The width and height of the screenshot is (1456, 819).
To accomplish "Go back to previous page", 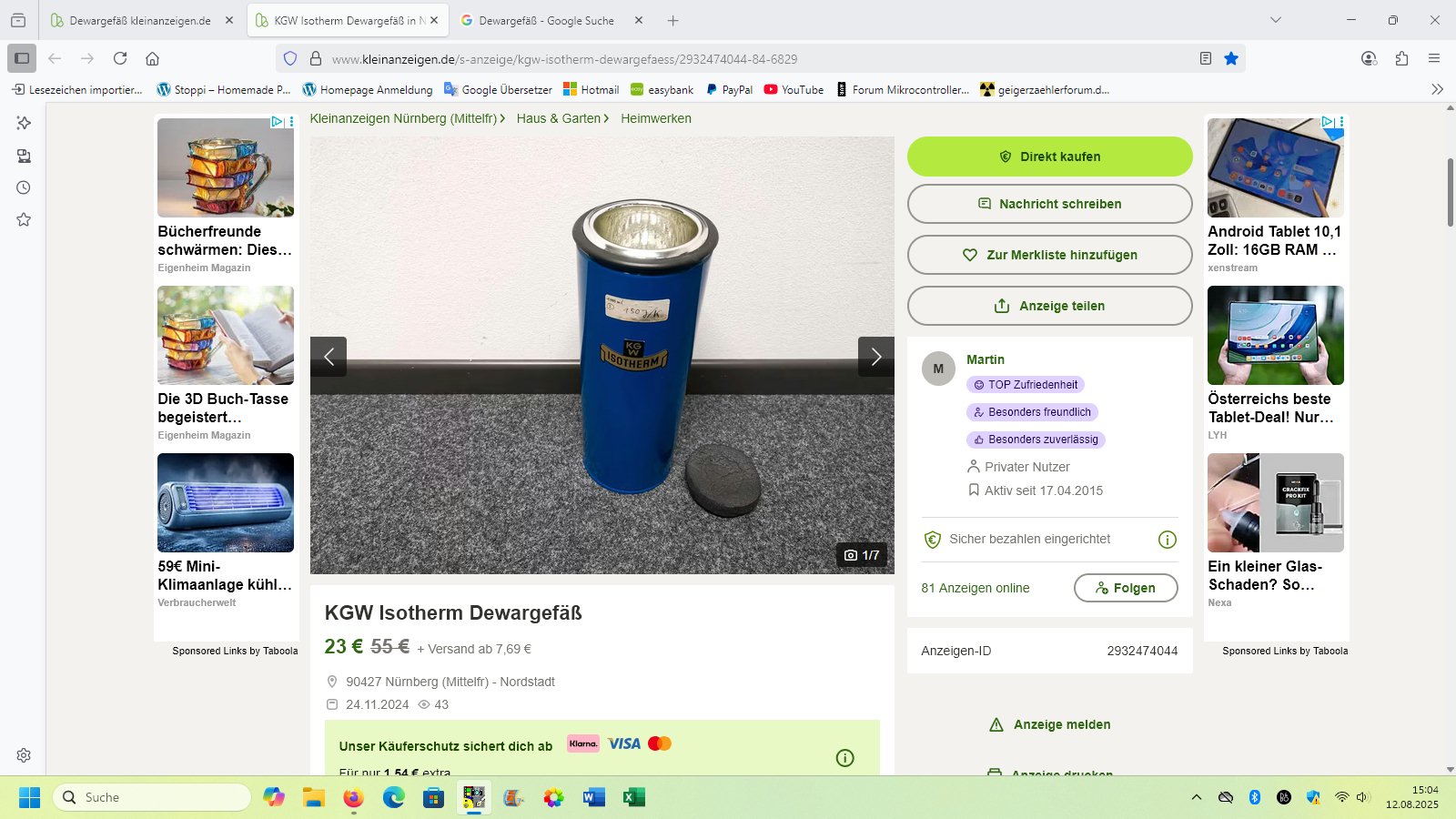I will tap(55, 58).
